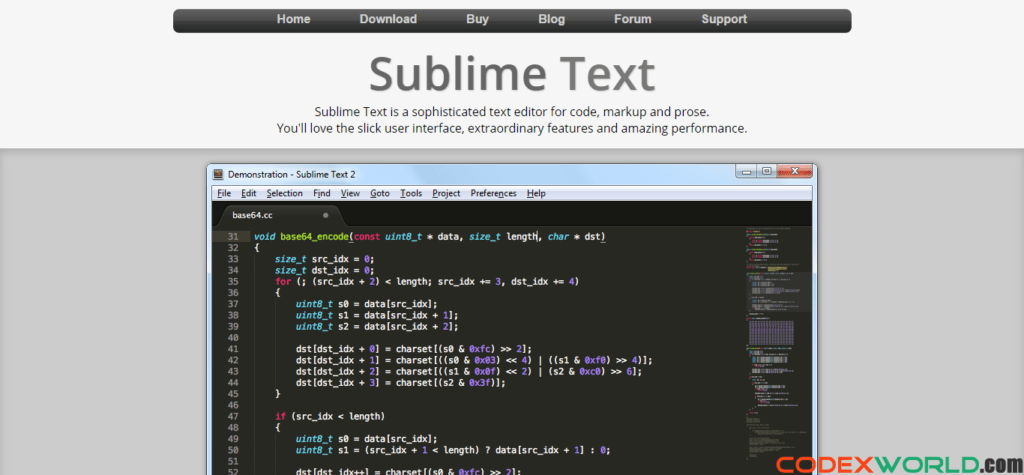This screenshot has width=1024, height=475.
Task: Open the Goto menu
Action: (x=379, y=193)
